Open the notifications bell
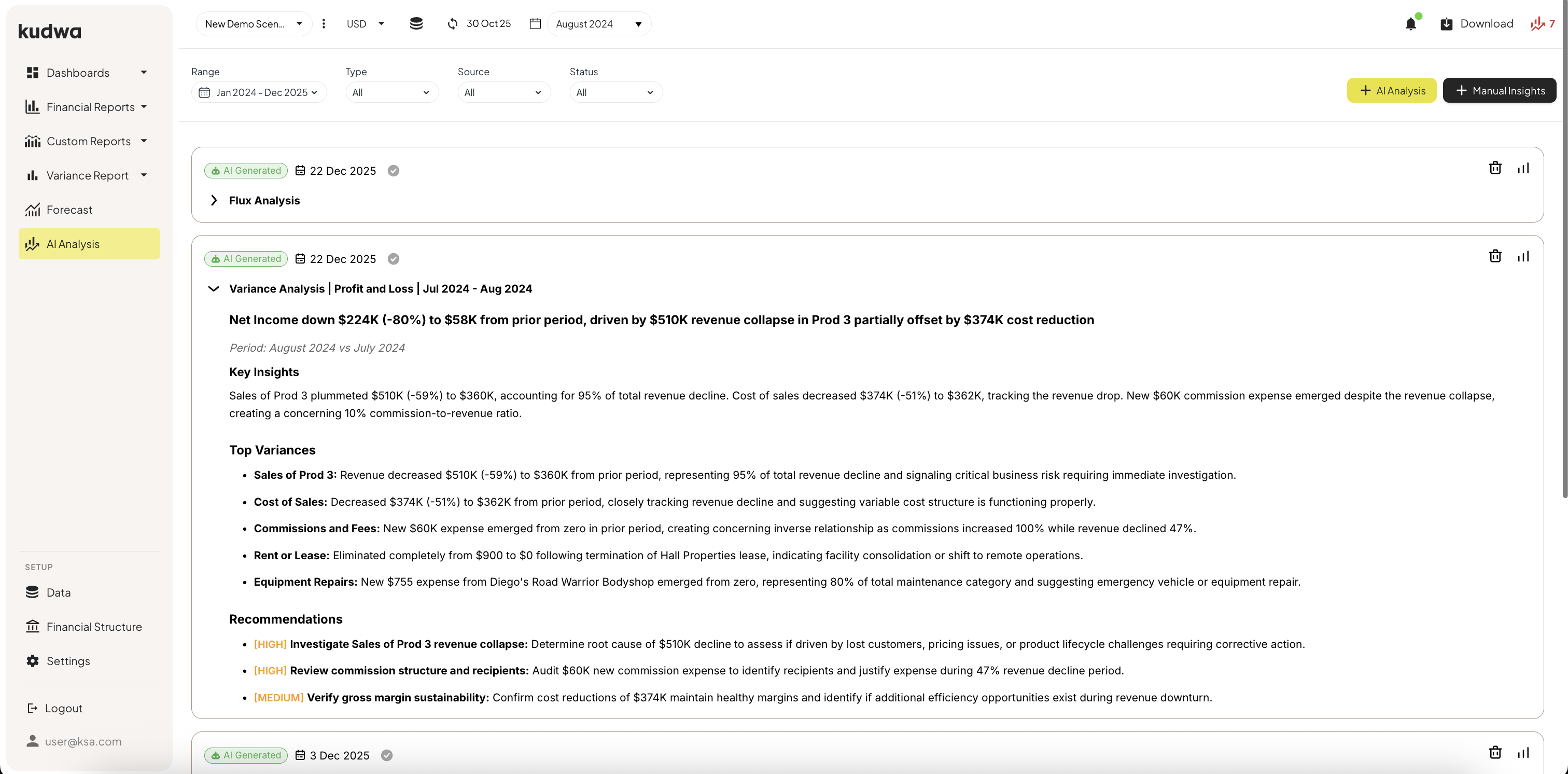The image size is (1568, 774). pyautogui.click(x=1410, y=24)
